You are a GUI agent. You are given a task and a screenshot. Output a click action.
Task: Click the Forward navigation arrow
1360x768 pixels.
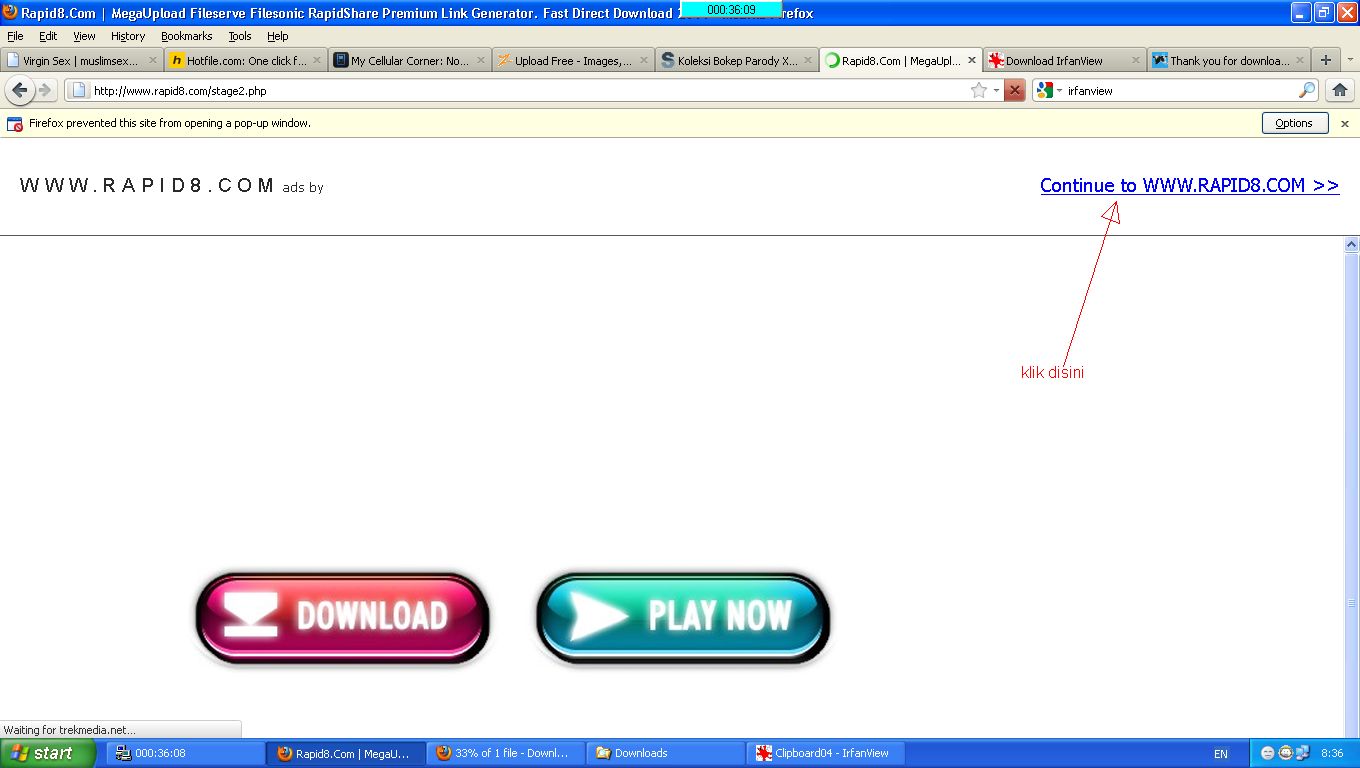tap(45, 90)
